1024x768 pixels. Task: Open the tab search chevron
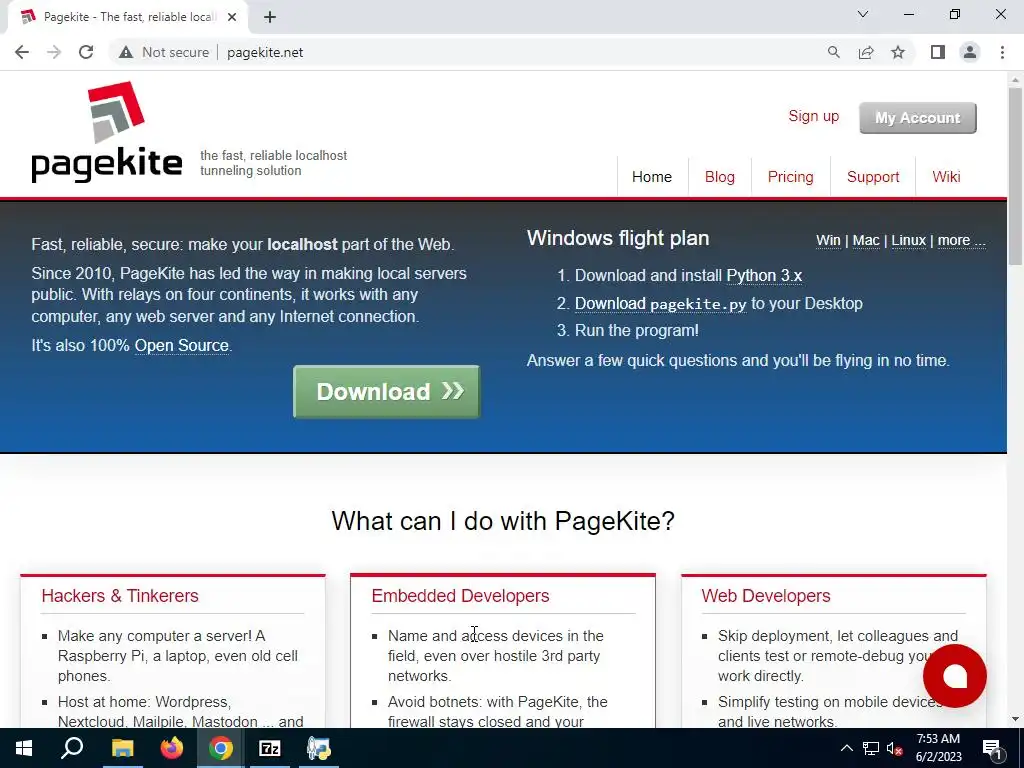tap(863, 14)
